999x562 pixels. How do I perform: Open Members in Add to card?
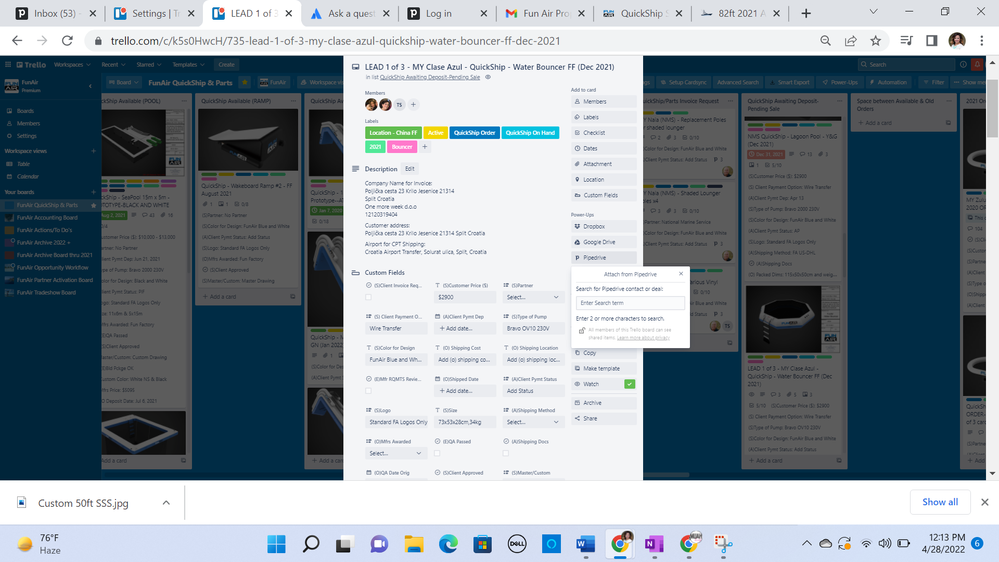pyautogui.click(x=603, y=101)
